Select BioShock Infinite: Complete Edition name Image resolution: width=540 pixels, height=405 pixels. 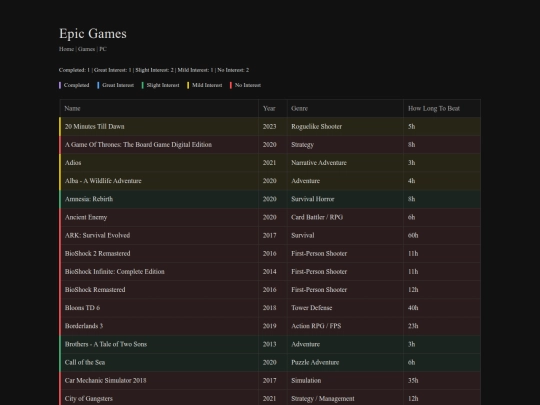point(115,272)
